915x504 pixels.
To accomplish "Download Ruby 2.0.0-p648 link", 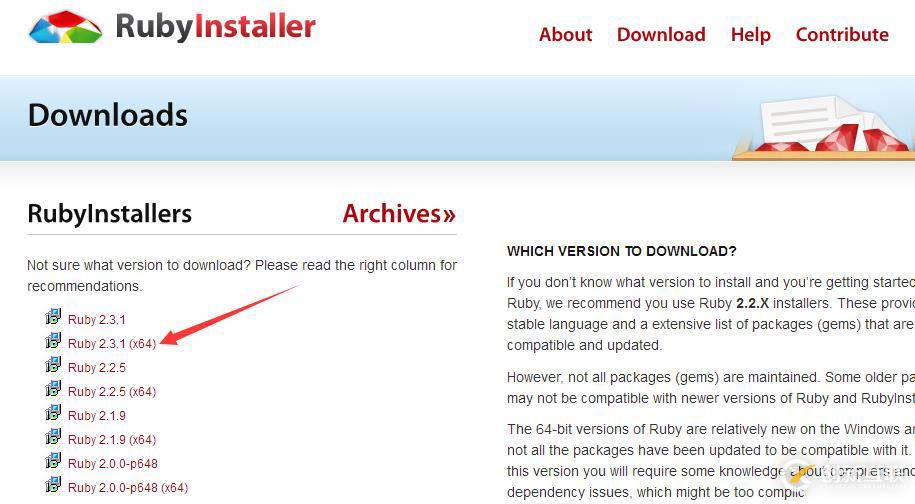I will [x=113, y=463].
